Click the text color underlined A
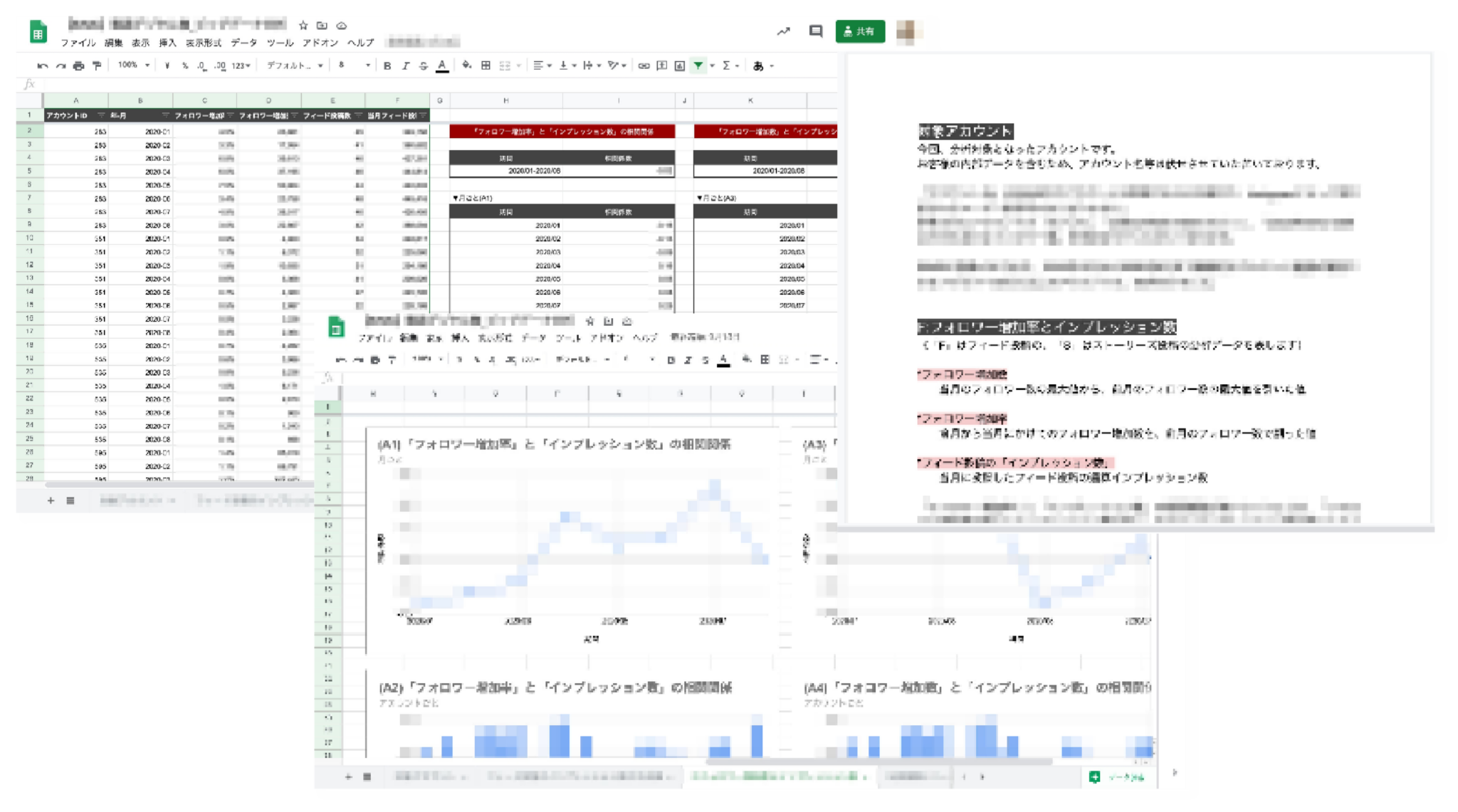 click(x=442, y=65)
